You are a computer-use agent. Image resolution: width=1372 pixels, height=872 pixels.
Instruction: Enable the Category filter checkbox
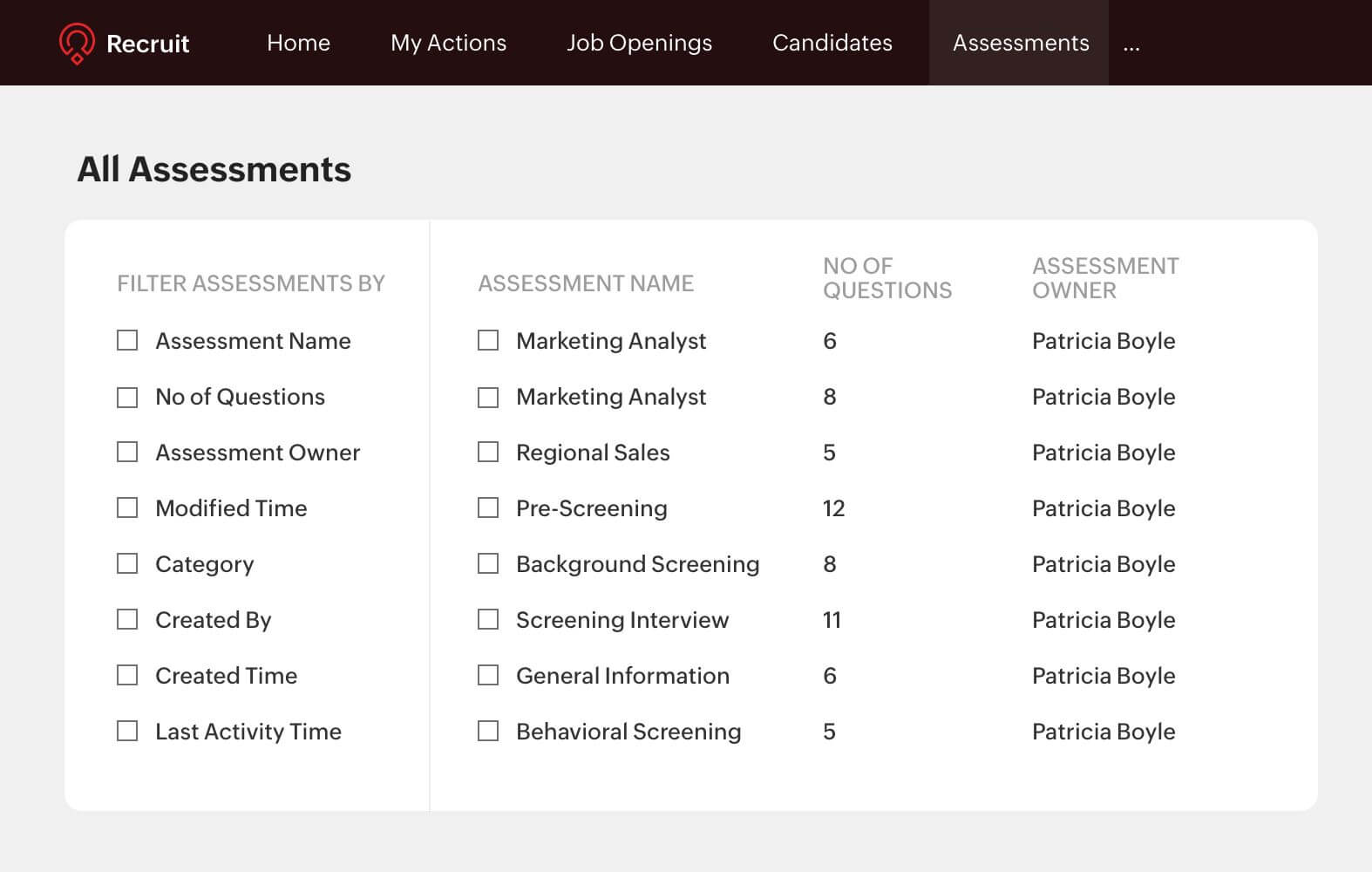(127, 564)
